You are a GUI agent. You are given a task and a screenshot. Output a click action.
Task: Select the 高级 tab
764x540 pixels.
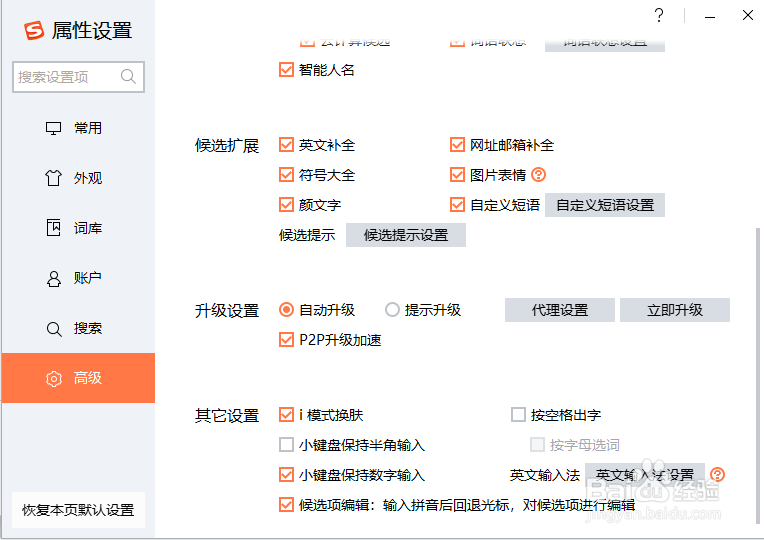[x=78, y=378]
